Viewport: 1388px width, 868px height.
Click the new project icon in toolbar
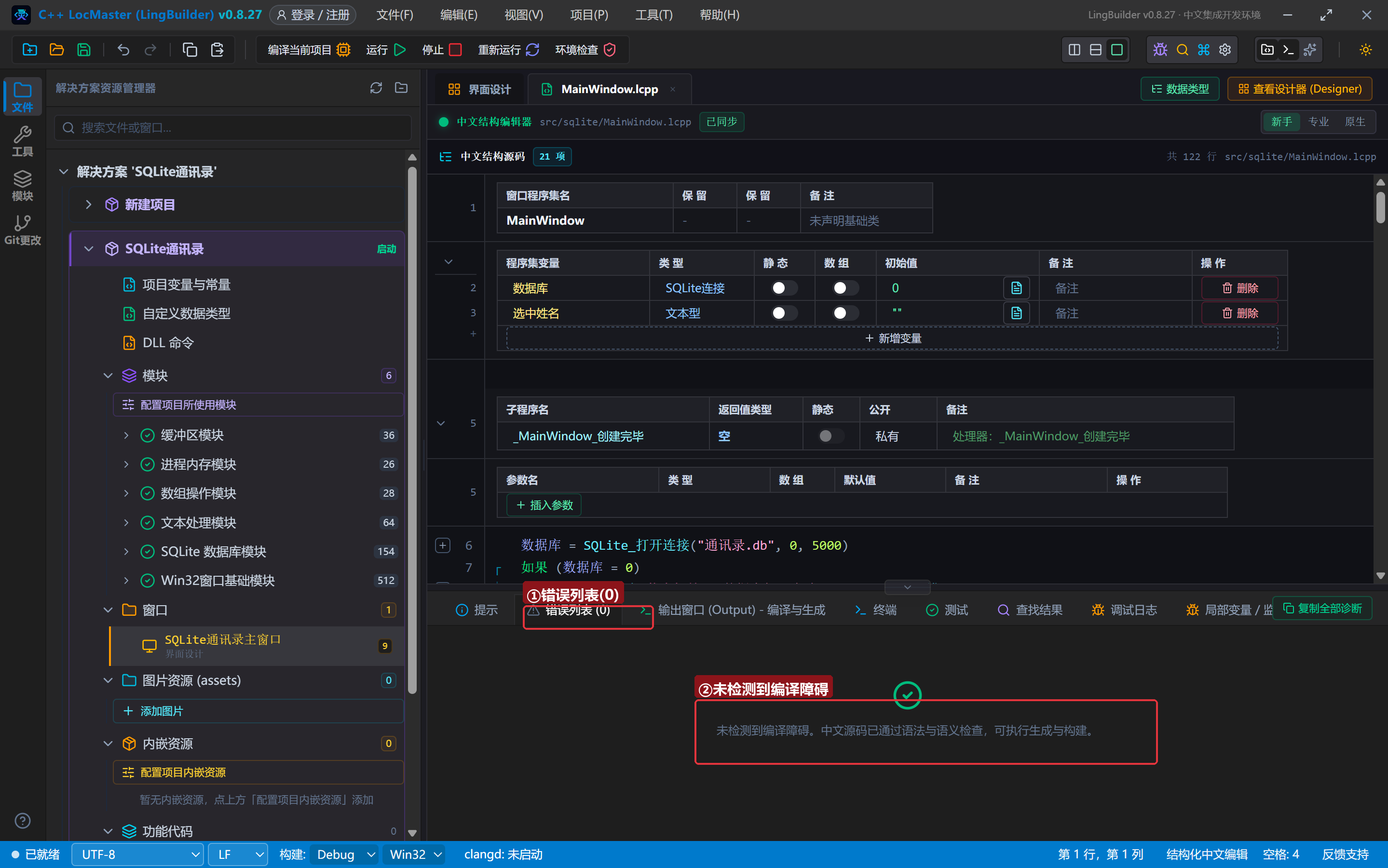pos(29,50)
